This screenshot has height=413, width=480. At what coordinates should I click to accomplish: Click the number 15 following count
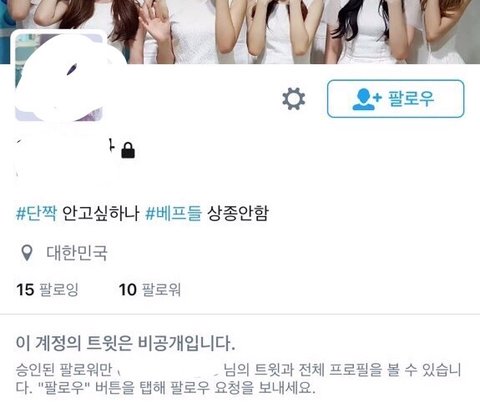pos(25,289)
